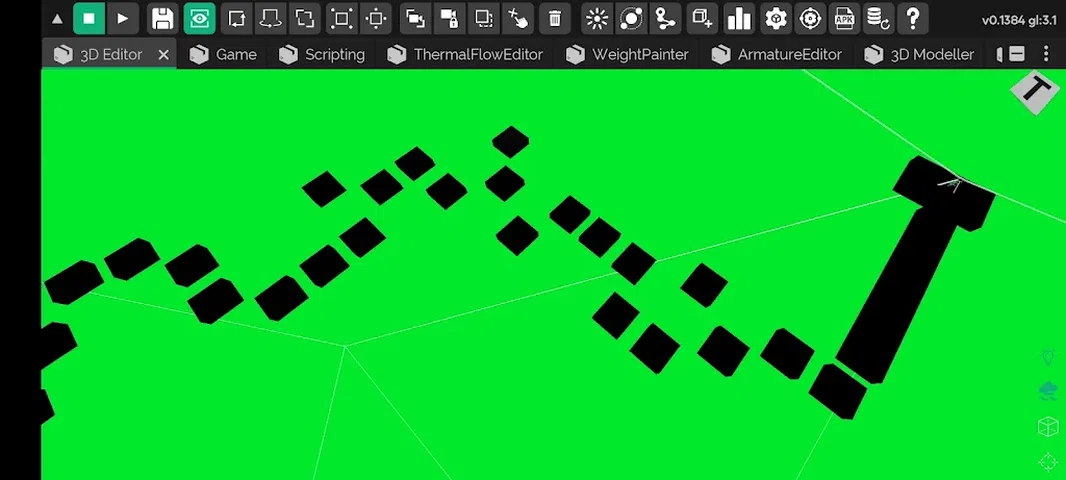Save the project with the floppy disk icon

(x=162, y=18)
